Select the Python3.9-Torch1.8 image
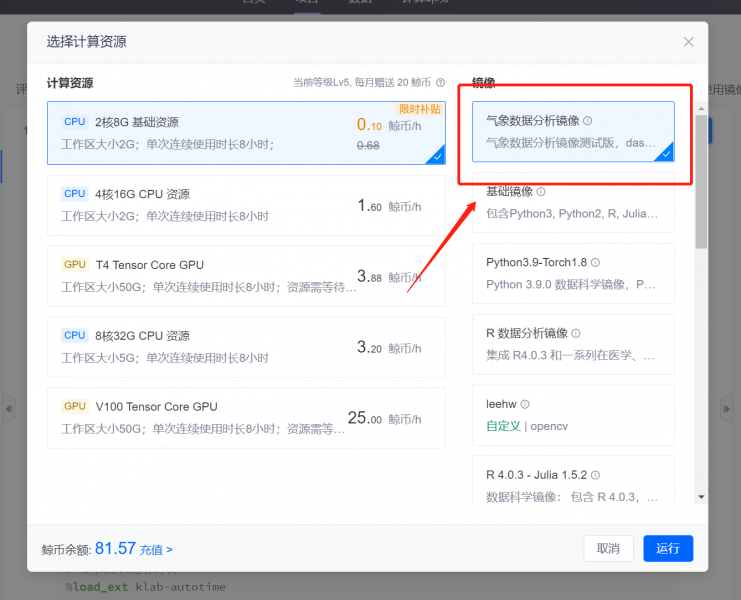This screenshot has width=741, height=600. pos(572,273)
